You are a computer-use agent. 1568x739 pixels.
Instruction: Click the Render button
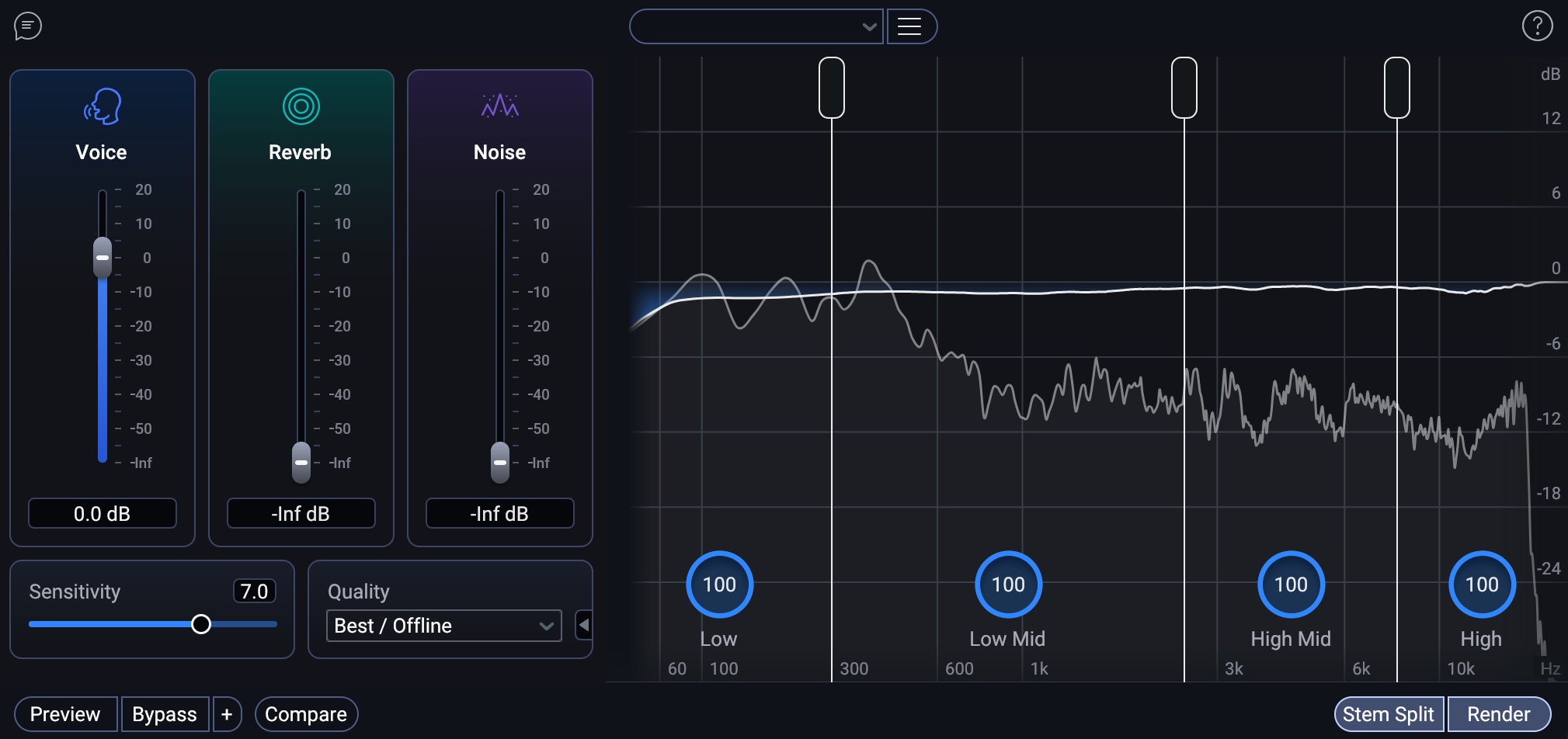coord(1498,714)
